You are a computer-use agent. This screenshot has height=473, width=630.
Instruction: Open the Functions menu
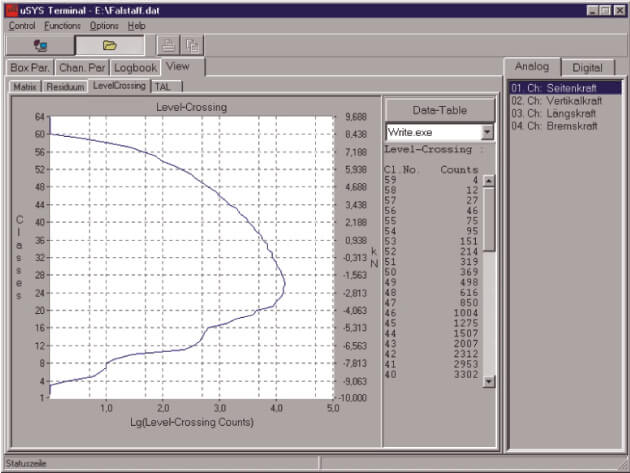(63, 25)
